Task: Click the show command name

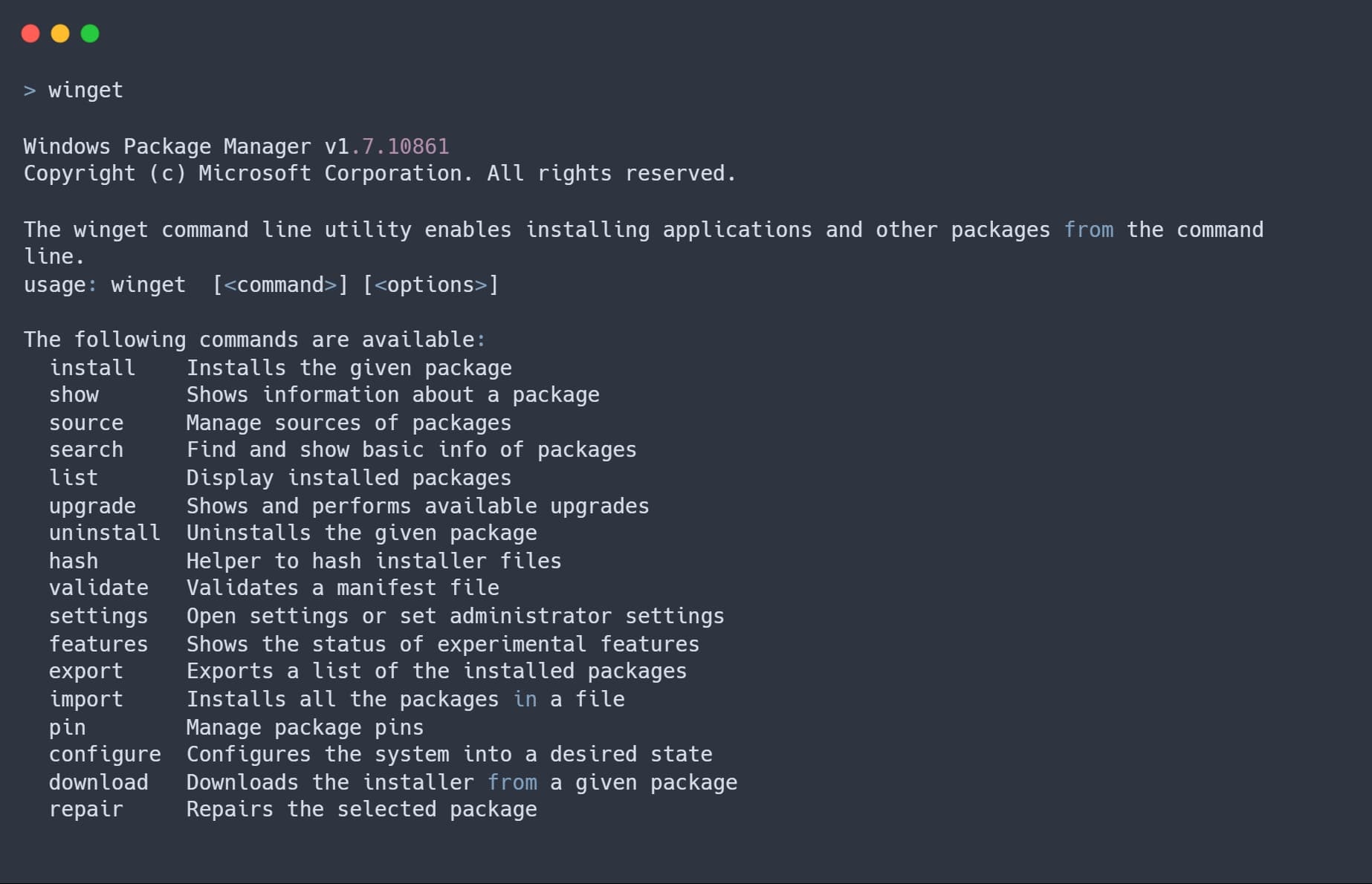Action: click(74, 394)
